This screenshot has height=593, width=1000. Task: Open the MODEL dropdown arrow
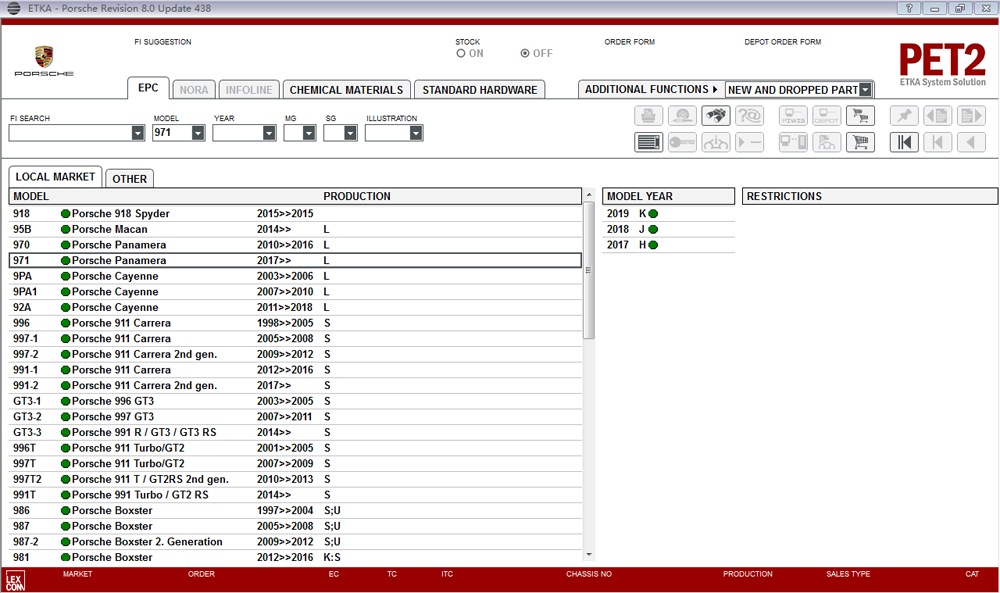point(198,133)
